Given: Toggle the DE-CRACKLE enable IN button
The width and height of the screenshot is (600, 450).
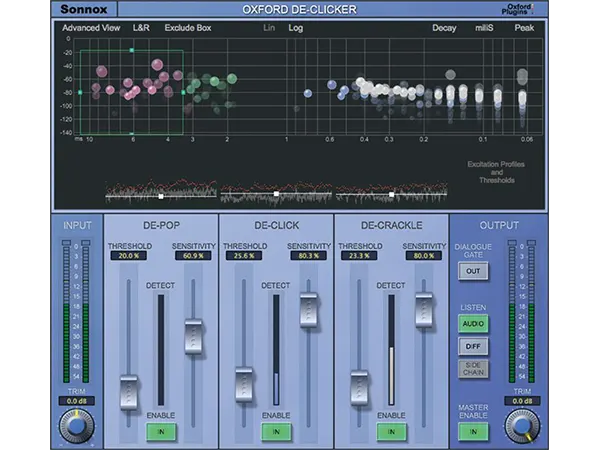Looking at the screenshot, I should coord(391,432).
